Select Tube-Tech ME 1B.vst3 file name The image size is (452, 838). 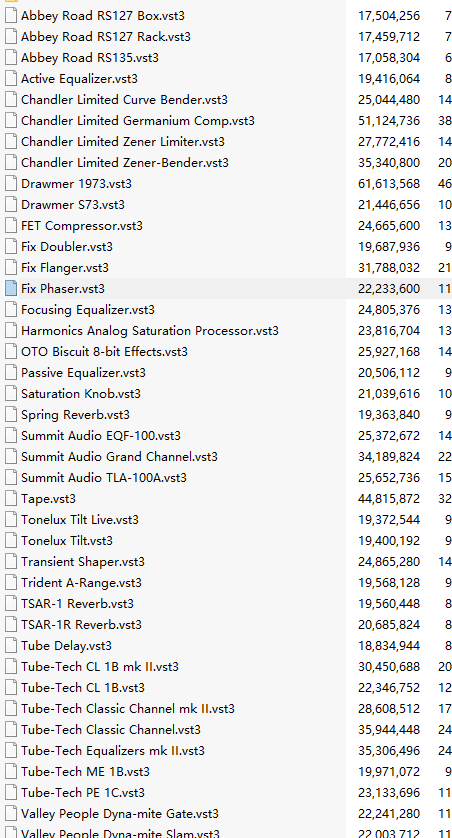(x=85, y=772)
